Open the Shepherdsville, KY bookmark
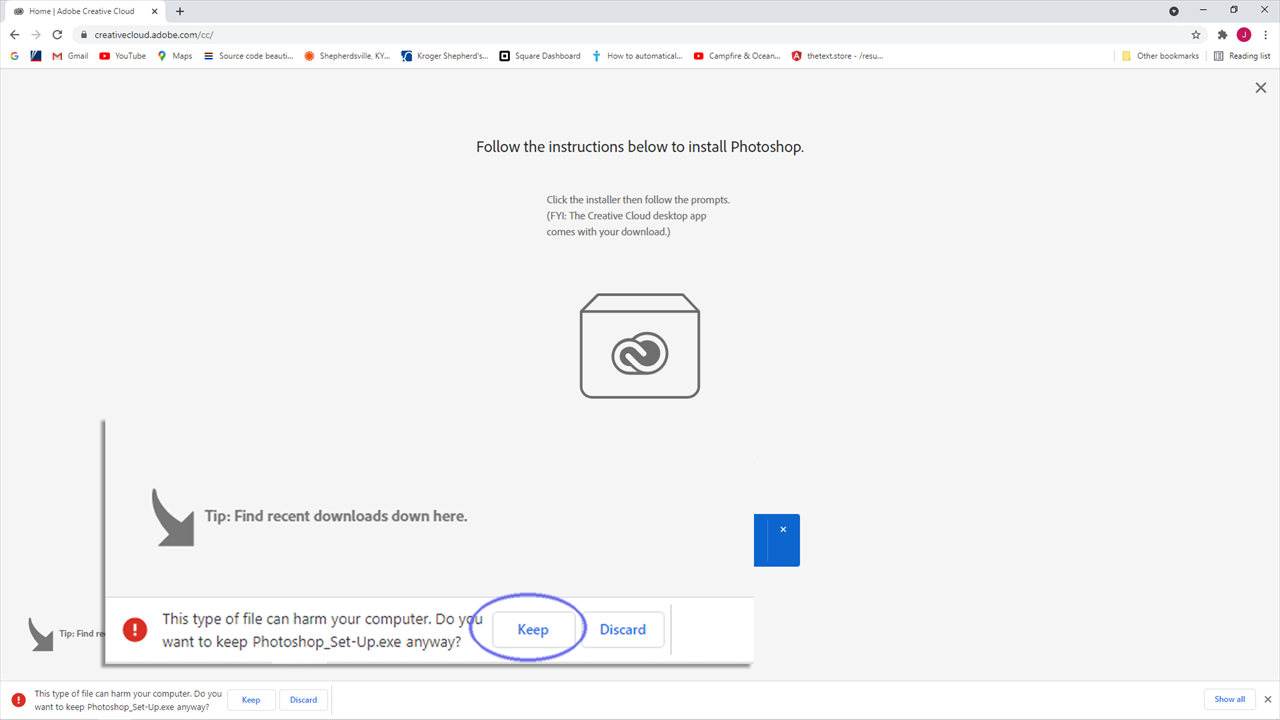The width and height of the screenshot is (1280, 720). point(347,56)
